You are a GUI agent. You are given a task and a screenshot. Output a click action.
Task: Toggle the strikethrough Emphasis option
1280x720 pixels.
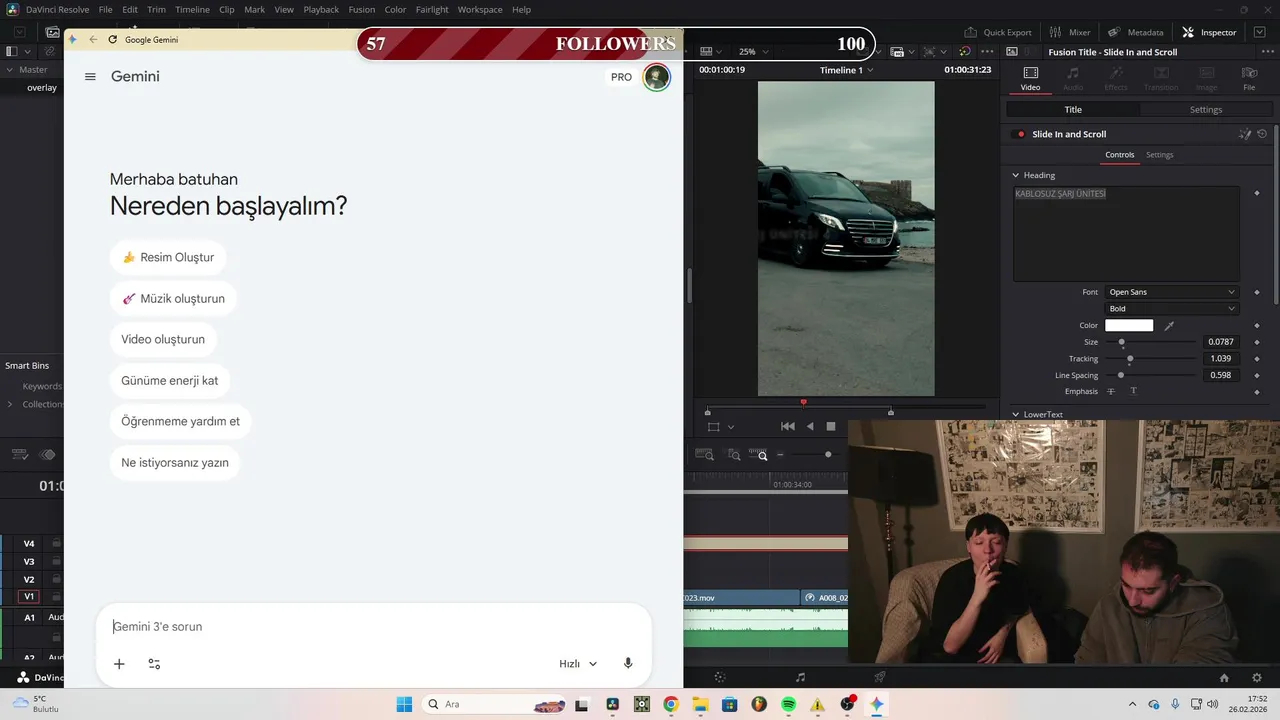click(x=1111, y=391)
